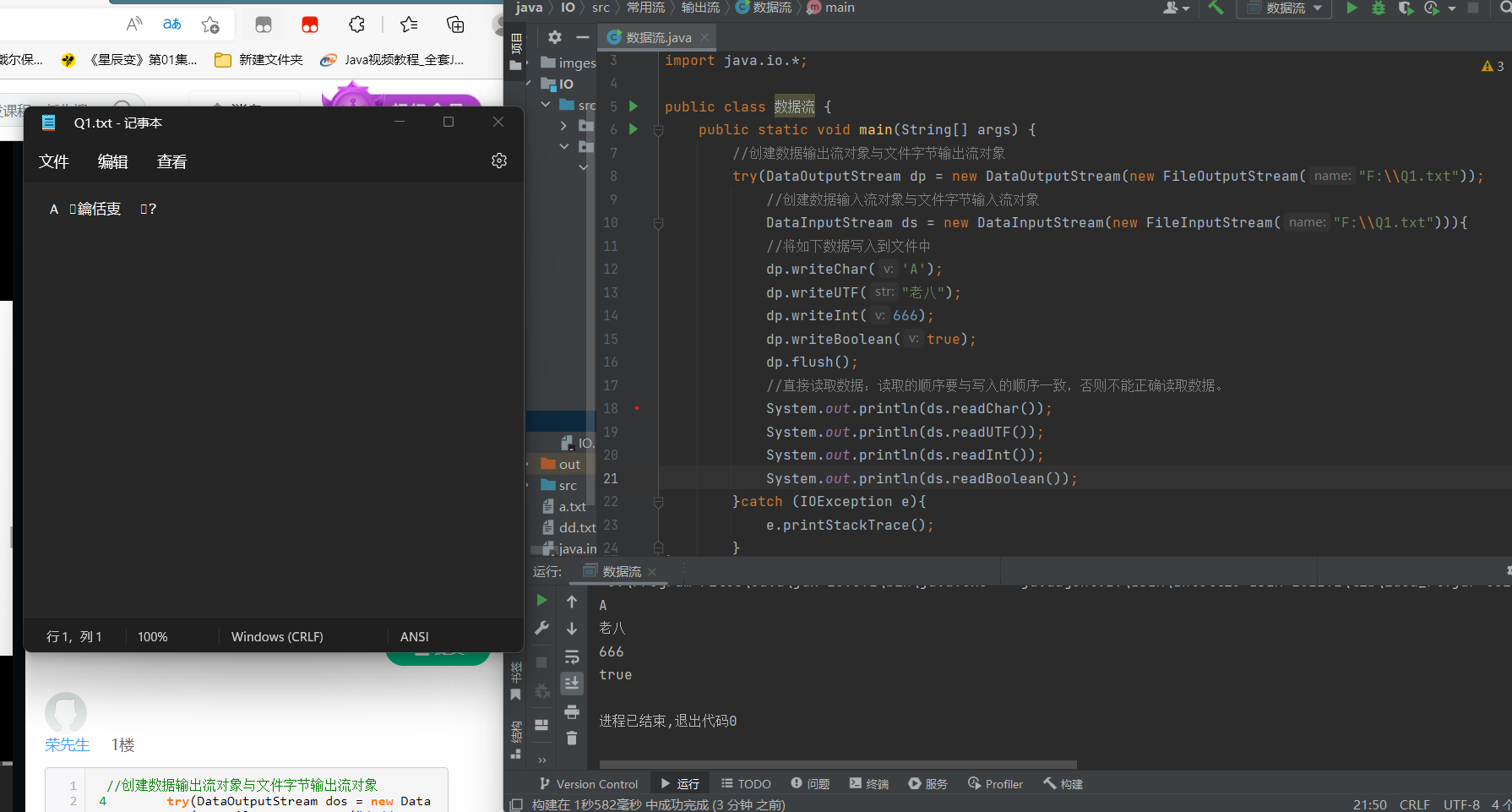Toggle scroll to end in Run console
The height and width of the screenshot is (812, 1512).
point(572,683)
